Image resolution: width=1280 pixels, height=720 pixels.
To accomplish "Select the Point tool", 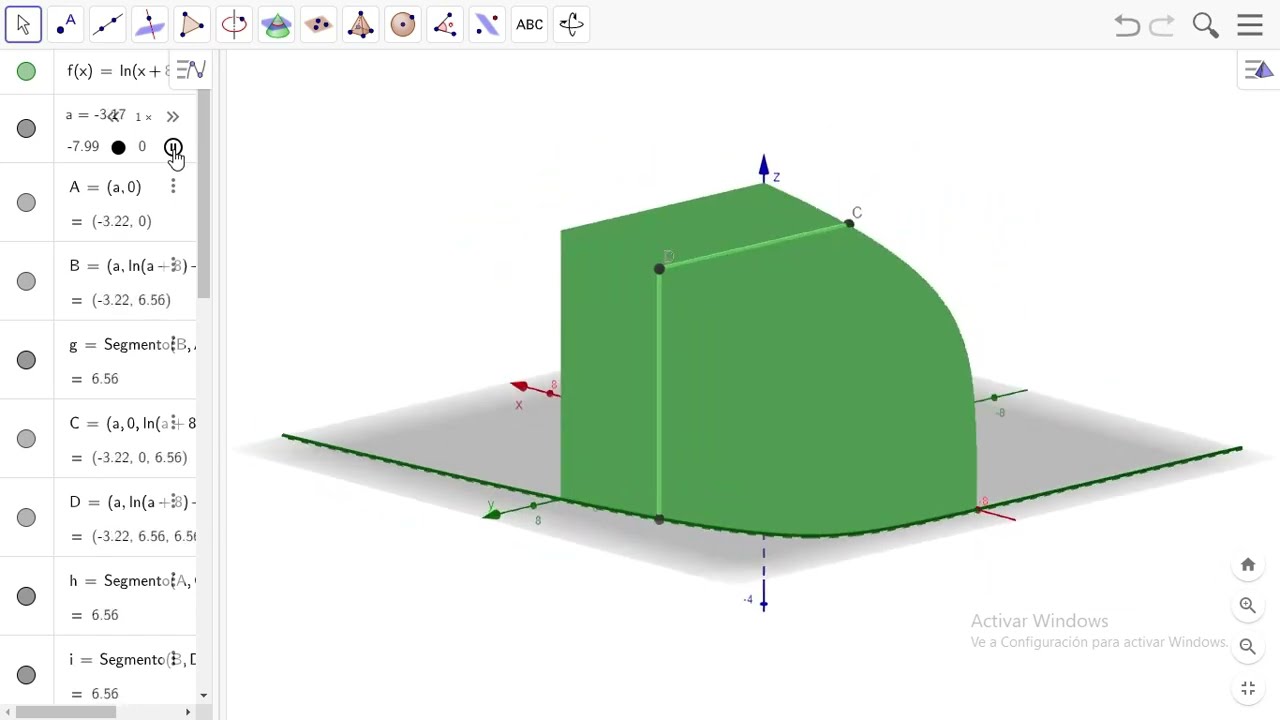I will pos(66,24).
